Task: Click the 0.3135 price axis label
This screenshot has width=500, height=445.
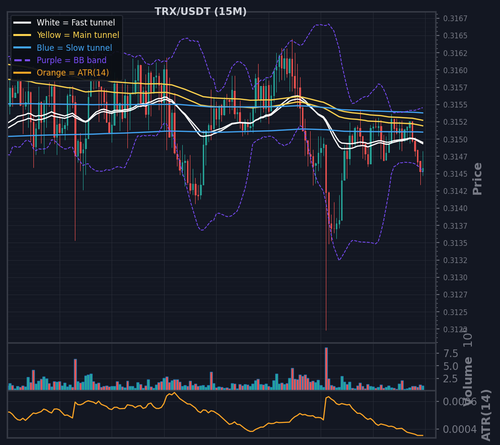Action: [455, 243]
